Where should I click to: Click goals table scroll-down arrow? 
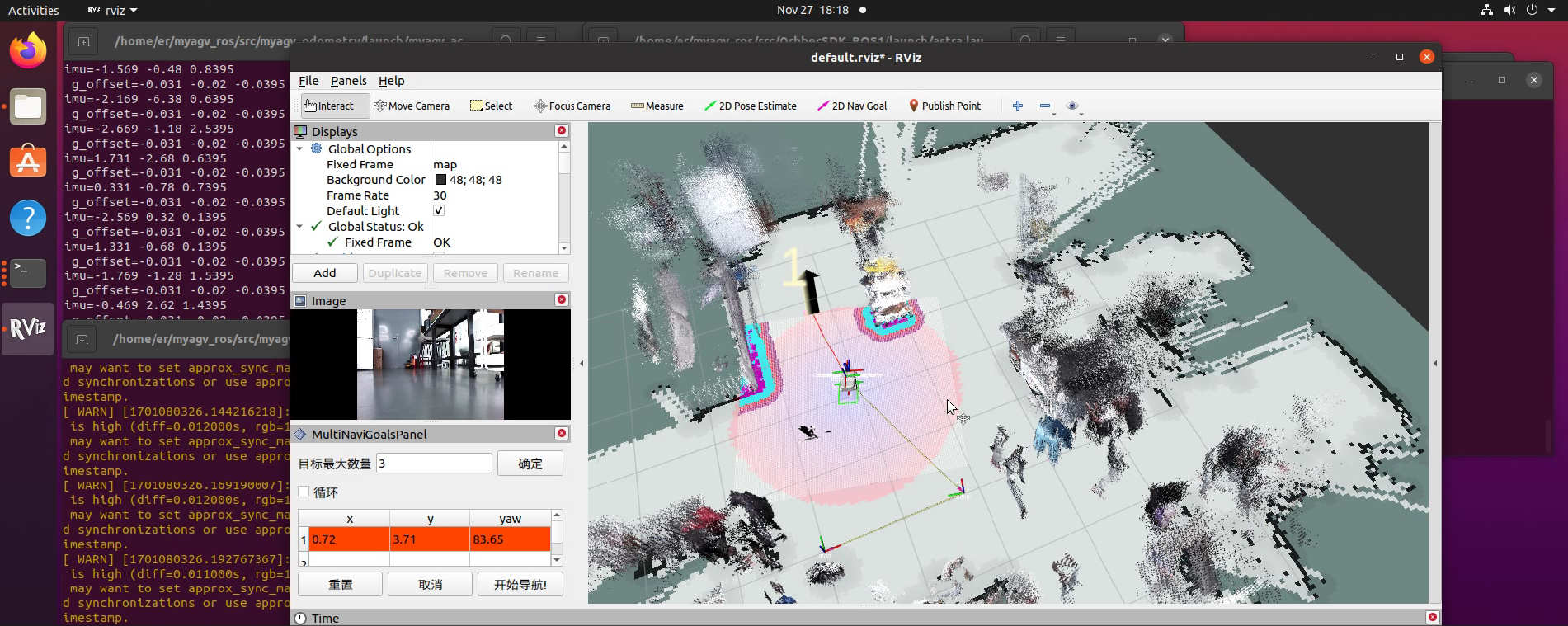pos(557,560)
